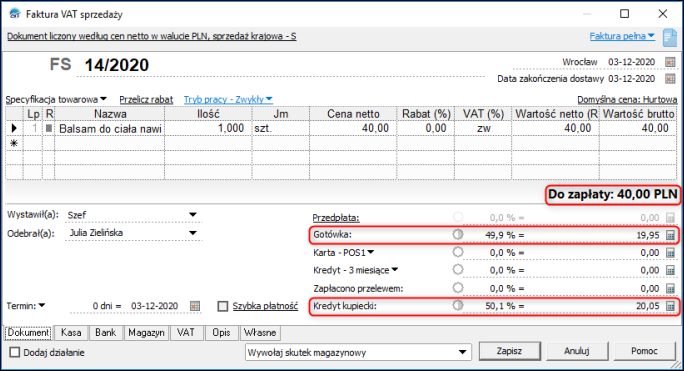Click Termin days field 0 dni
684x371 pixels.
(x=106, y=306)
